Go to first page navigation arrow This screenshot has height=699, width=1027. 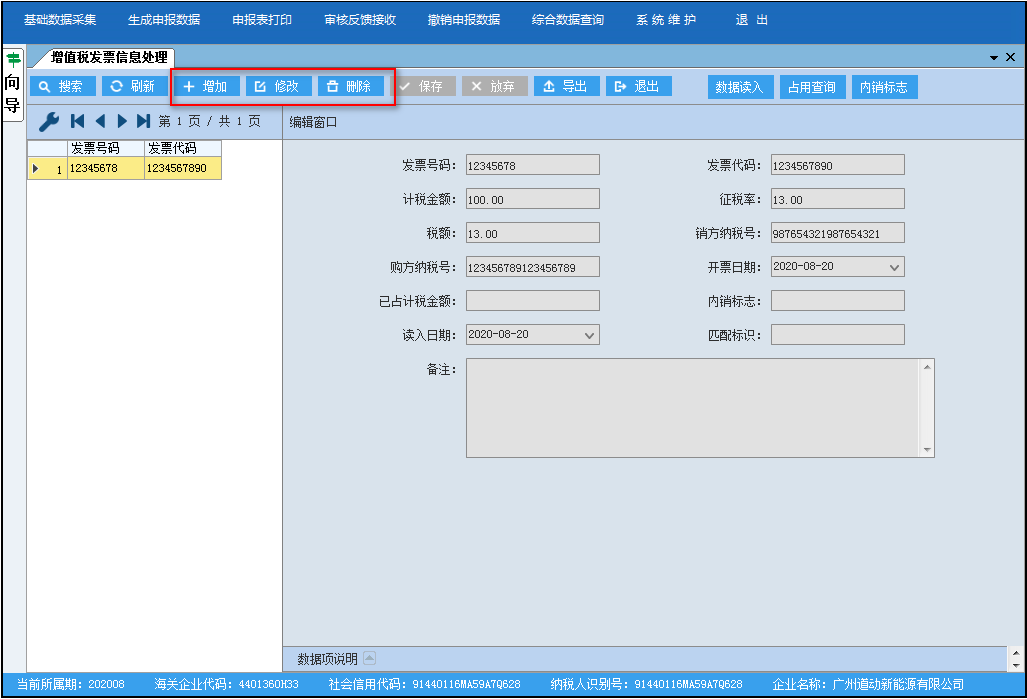pos(77,122)
